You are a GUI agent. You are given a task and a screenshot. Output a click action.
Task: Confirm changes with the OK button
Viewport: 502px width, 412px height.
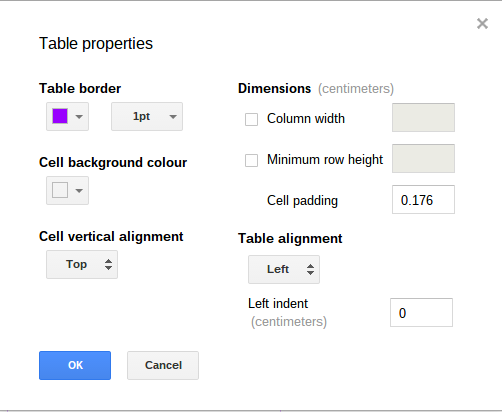pyautogui.click(x=75, y=365)
